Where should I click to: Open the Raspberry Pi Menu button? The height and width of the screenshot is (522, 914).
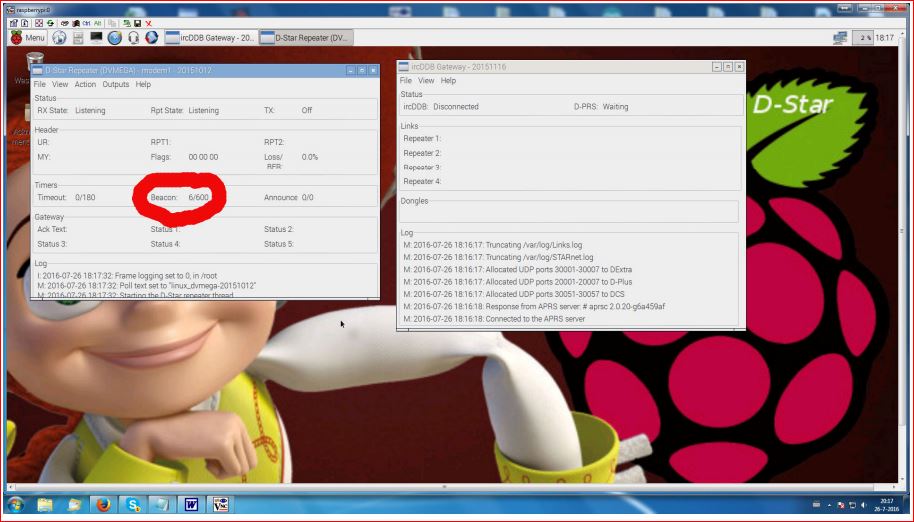click(27, 38)
